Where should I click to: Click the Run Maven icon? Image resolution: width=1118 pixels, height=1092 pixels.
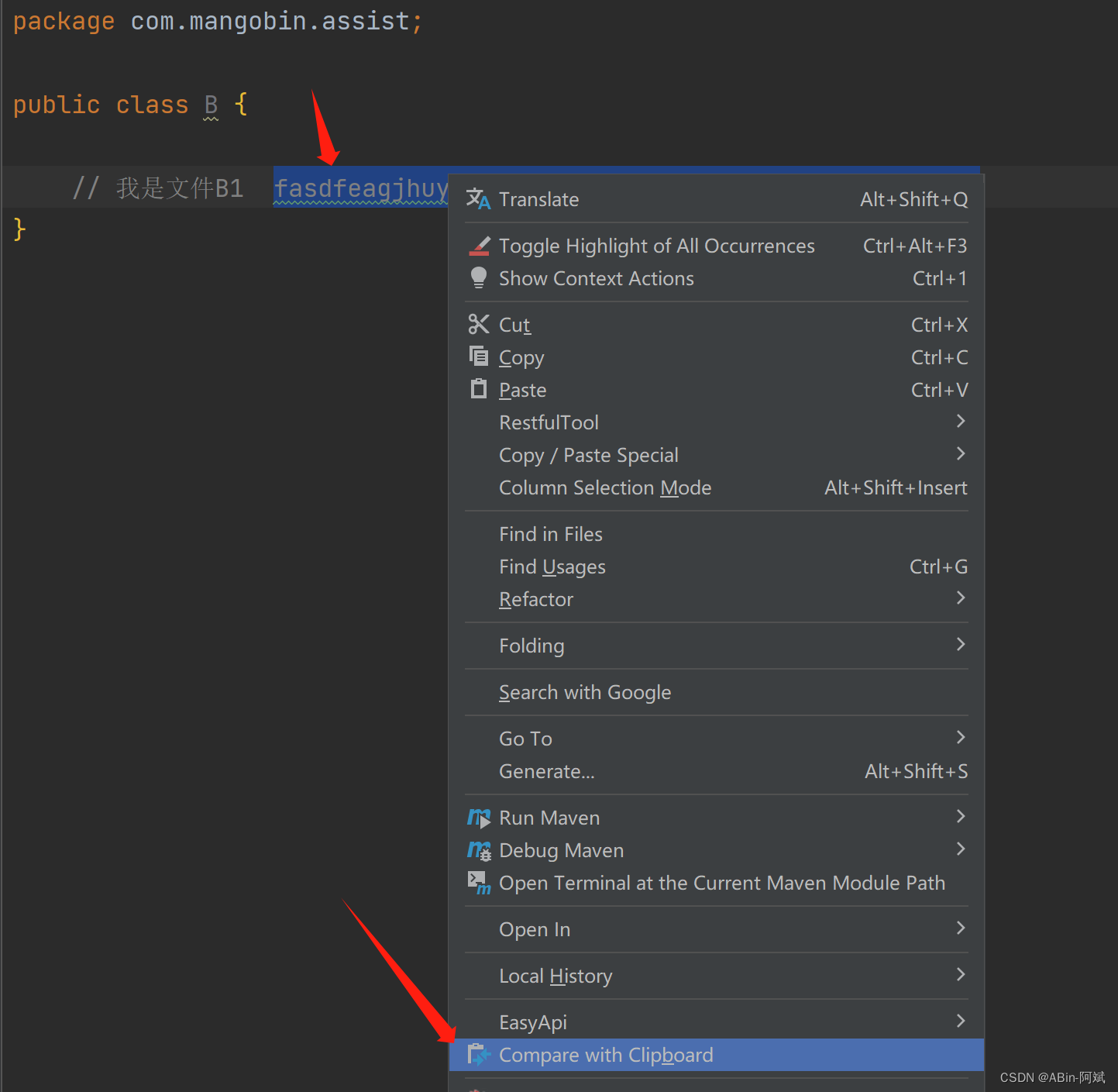point(479,818)
